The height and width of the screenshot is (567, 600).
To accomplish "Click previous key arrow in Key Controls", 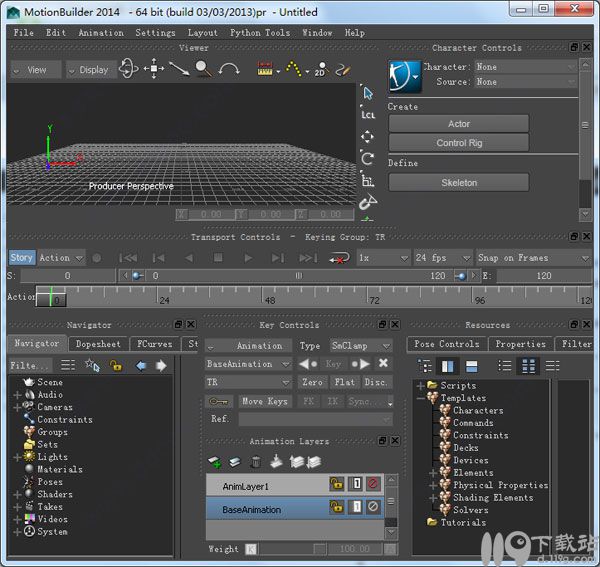I will coord(308,364).
